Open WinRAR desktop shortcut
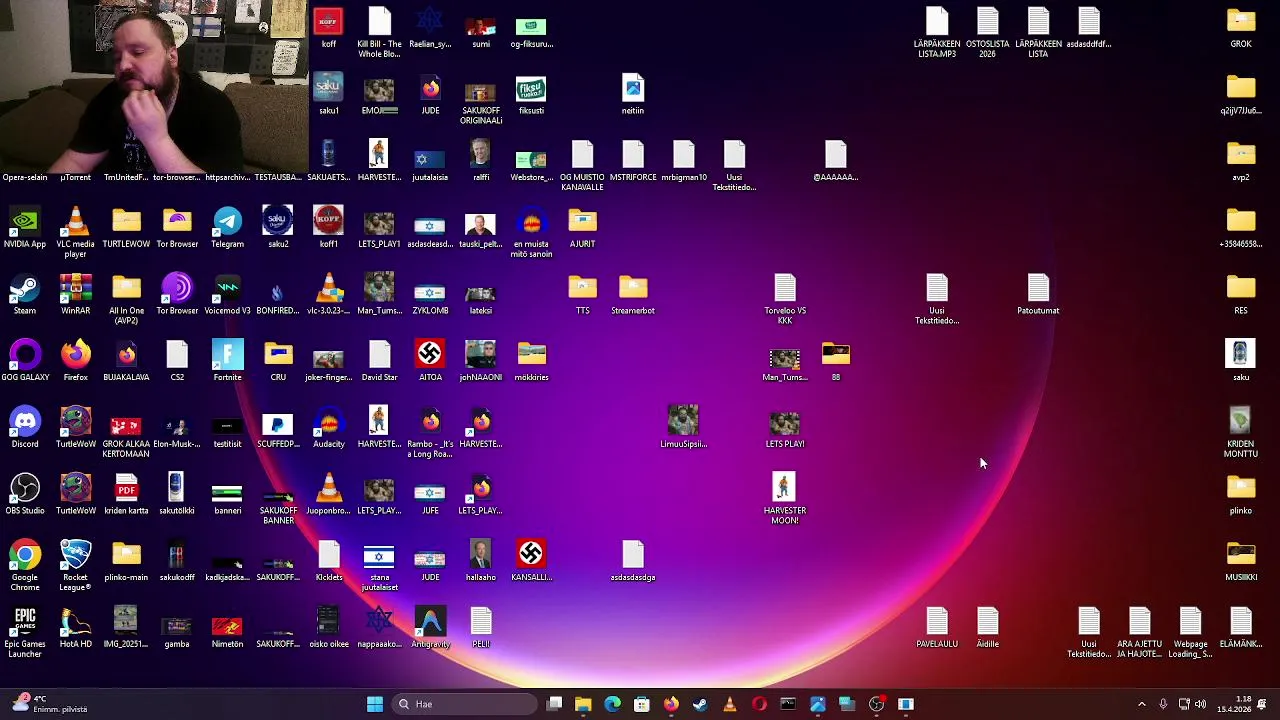The width and height of the screenshot is (1280, 720). click(x=75, y=295)
